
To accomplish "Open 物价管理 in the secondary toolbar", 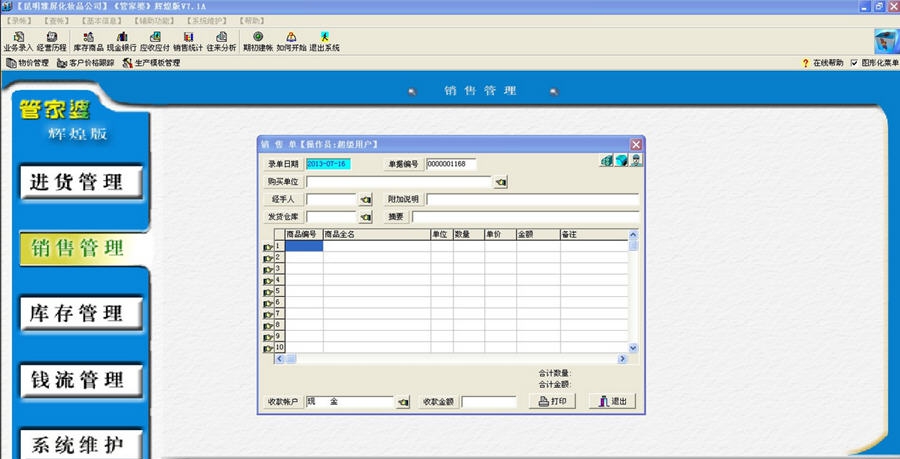I will 27,63.
